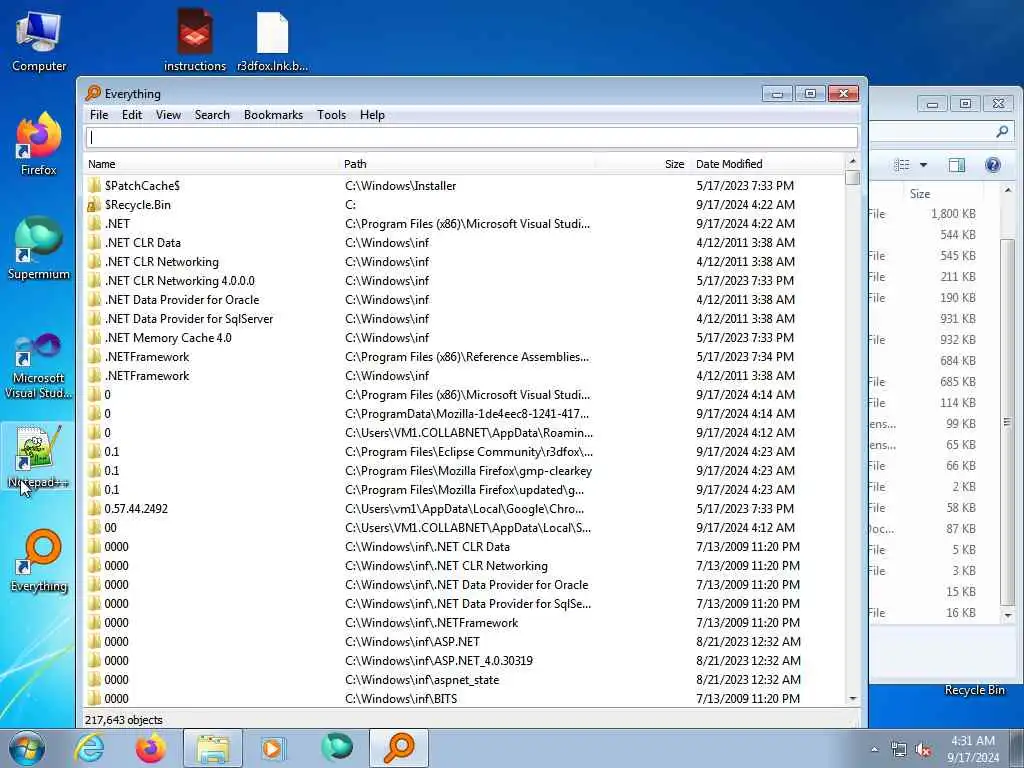Open Windows Media Player from taskbar
The image size is (1024, 768).
coord(273,748)
